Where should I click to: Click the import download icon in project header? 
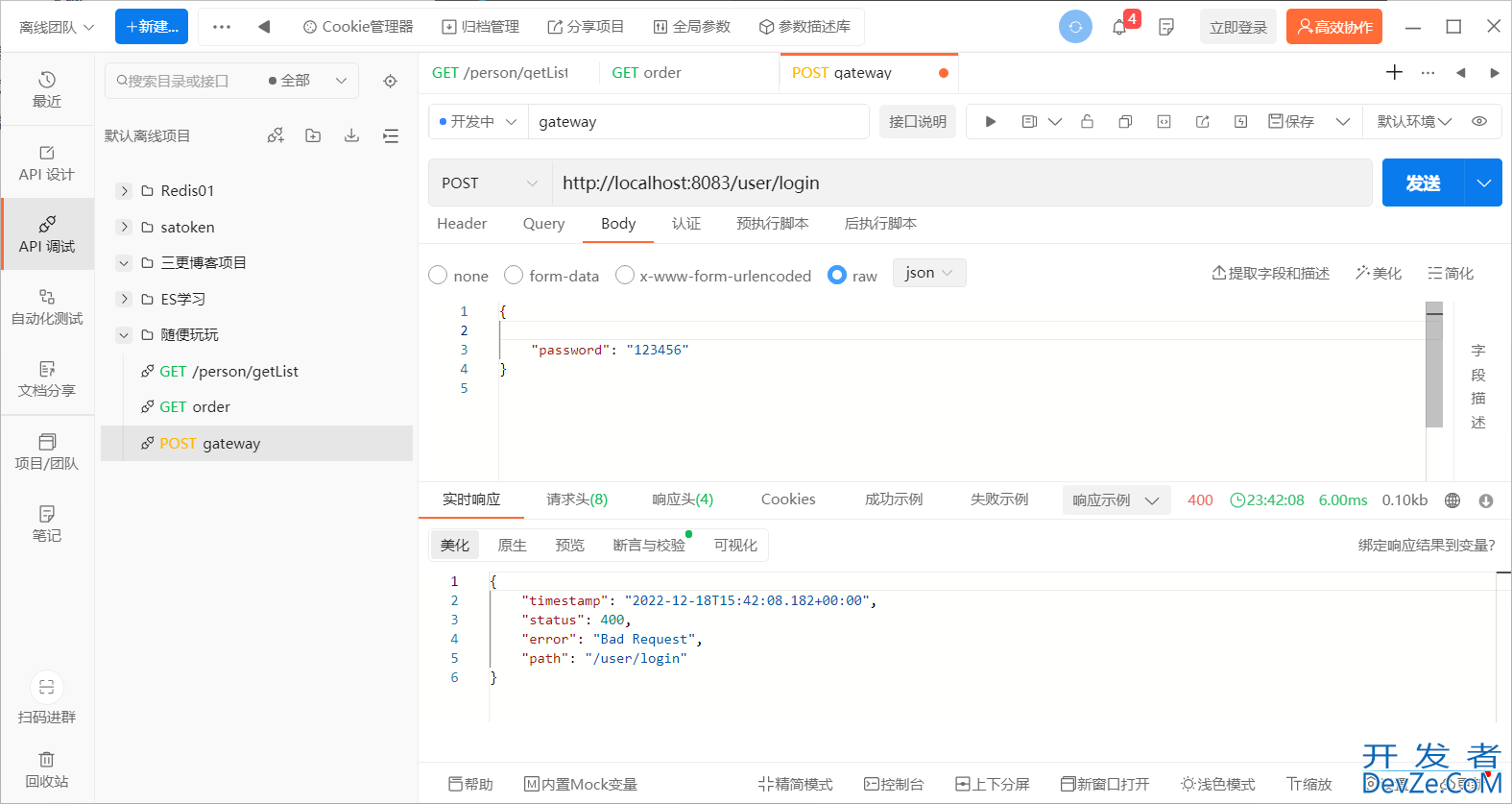click(351, 135)
